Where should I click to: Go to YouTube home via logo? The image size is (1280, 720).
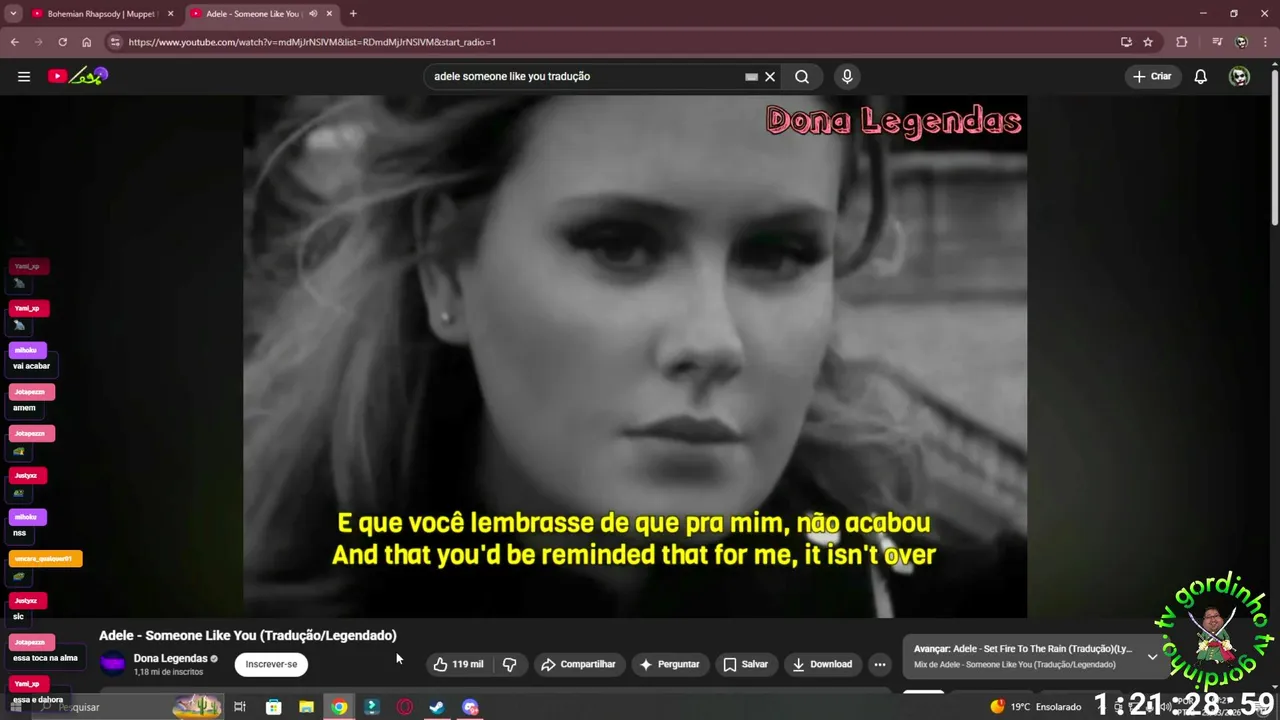tap(77, 76)
